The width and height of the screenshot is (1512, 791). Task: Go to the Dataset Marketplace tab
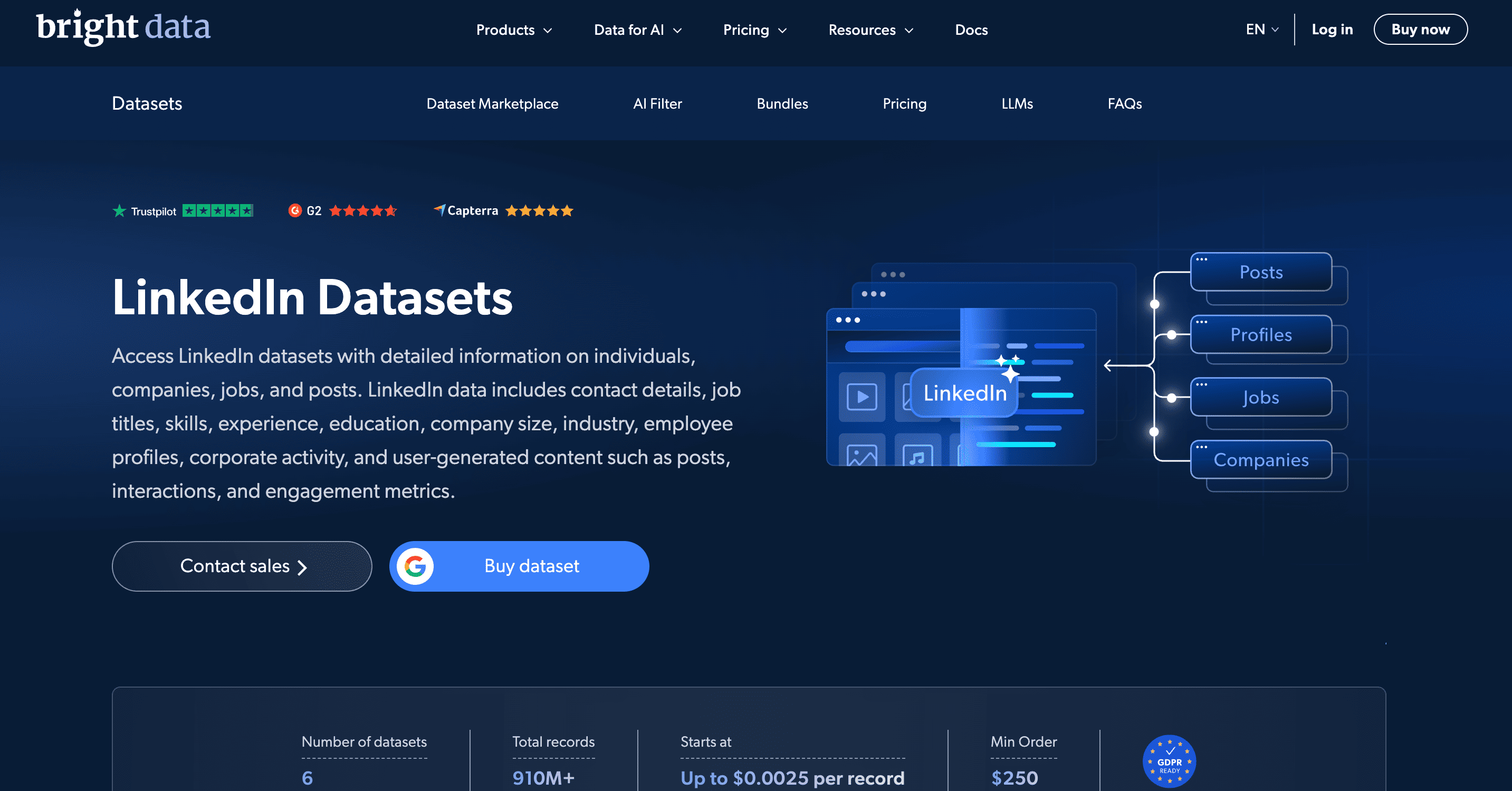(x=492, y=104)
